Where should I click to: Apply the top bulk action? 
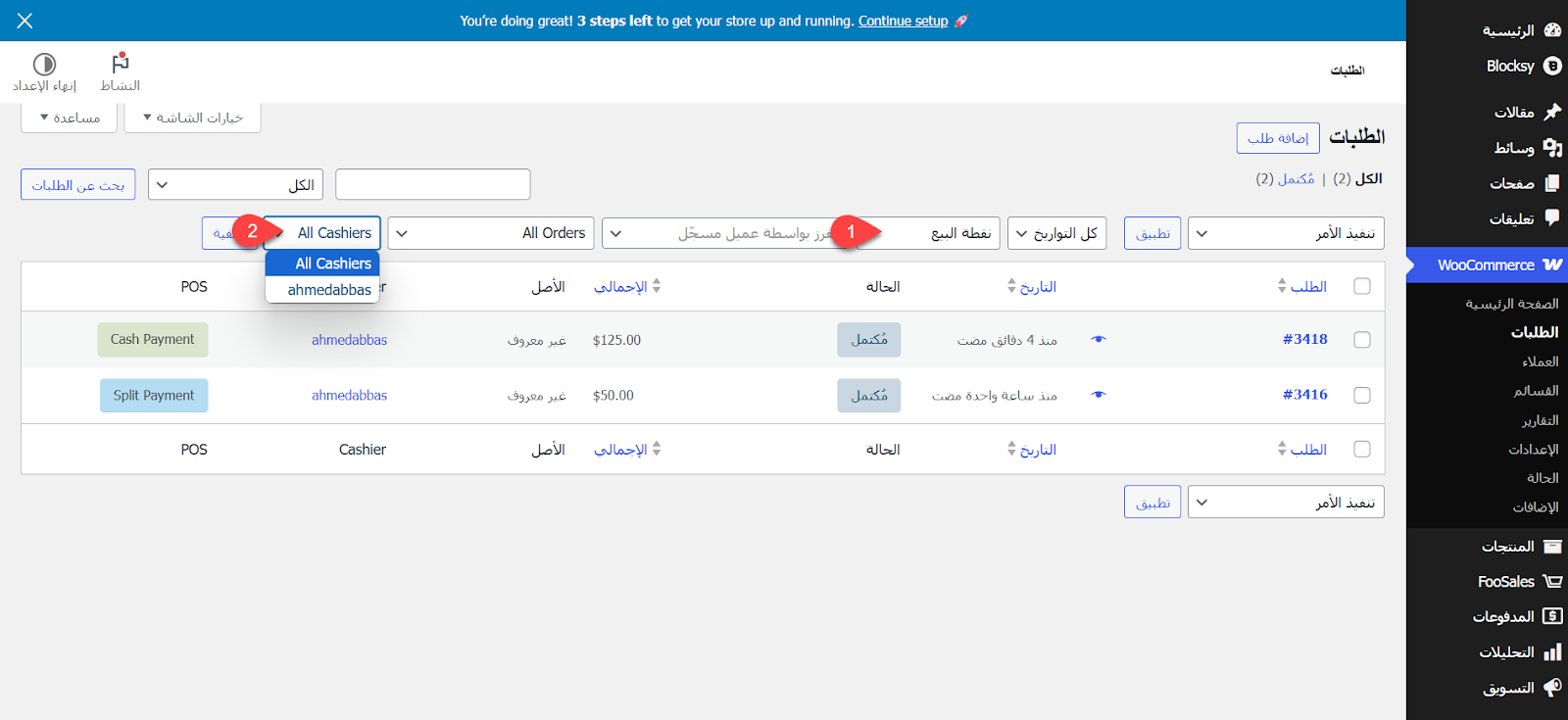1152,233
